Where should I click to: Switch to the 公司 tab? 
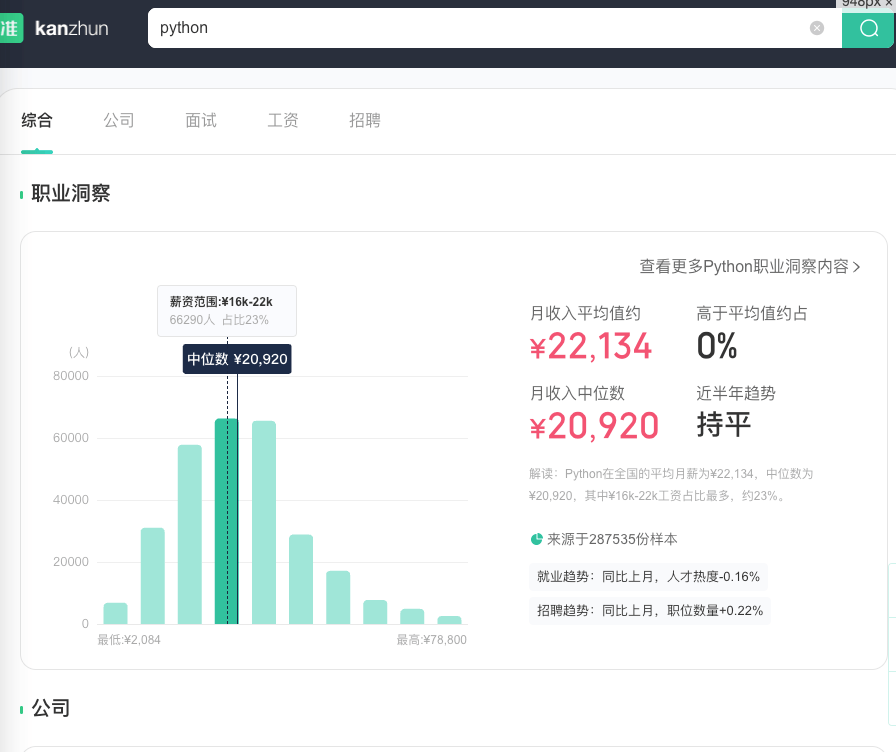click(x=119, y=120)
